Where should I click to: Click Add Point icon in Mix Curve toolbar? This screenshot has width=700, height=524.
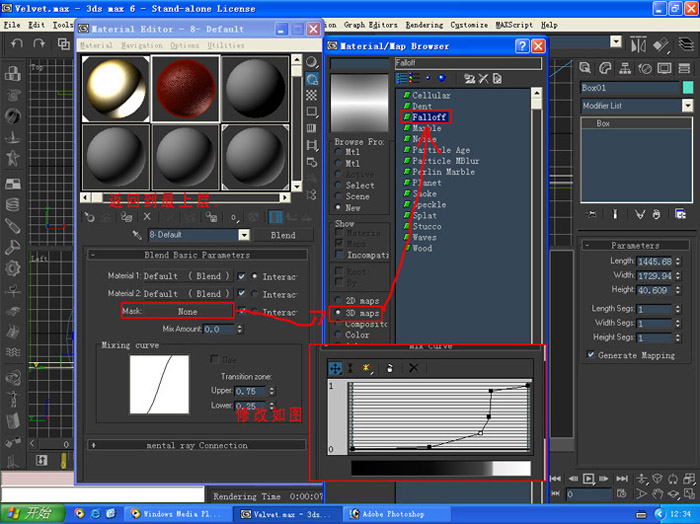(x=366, y=368)
